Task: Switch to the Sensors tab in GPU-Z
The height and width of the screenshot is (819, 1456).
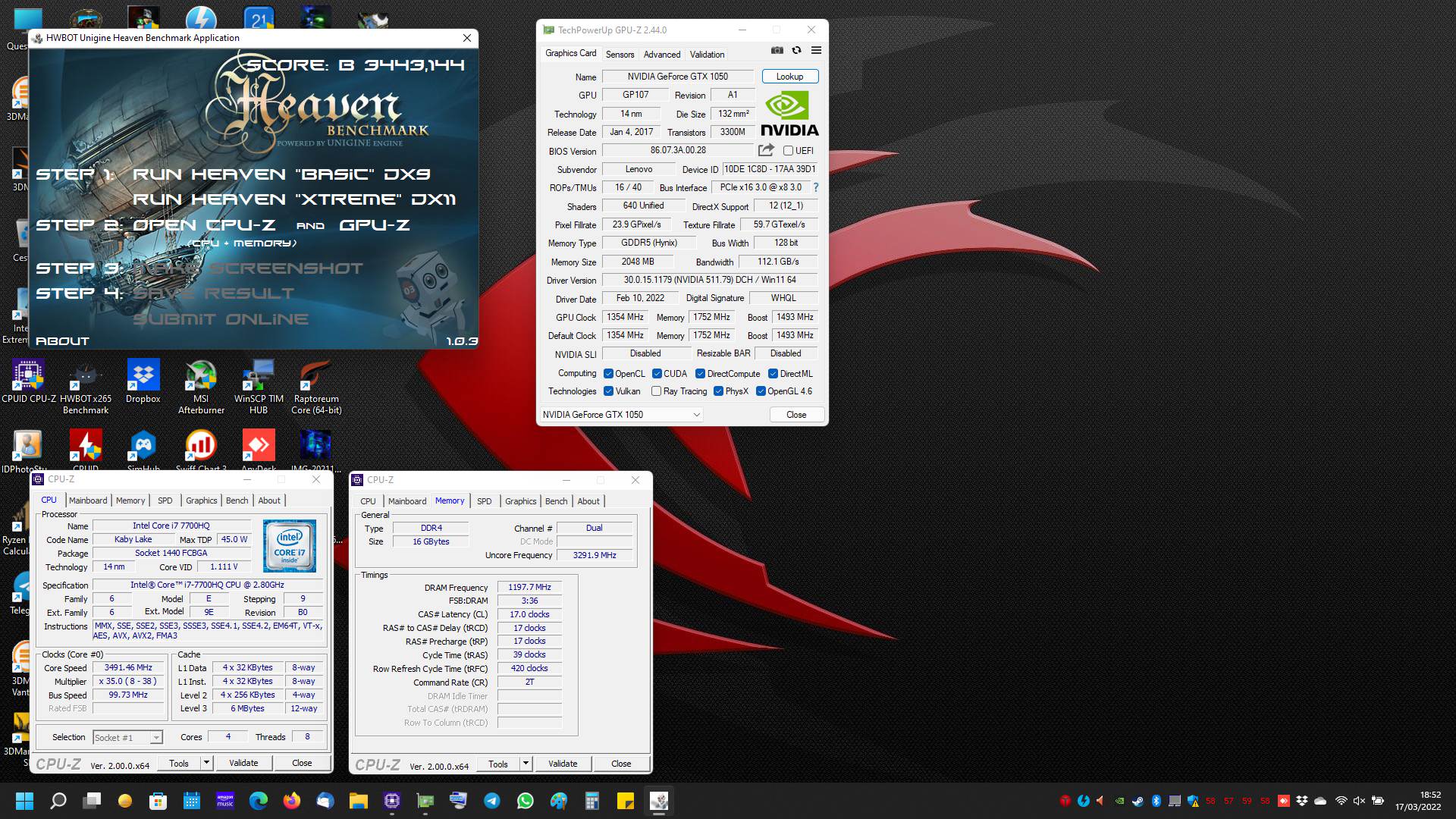Action: 620,55
